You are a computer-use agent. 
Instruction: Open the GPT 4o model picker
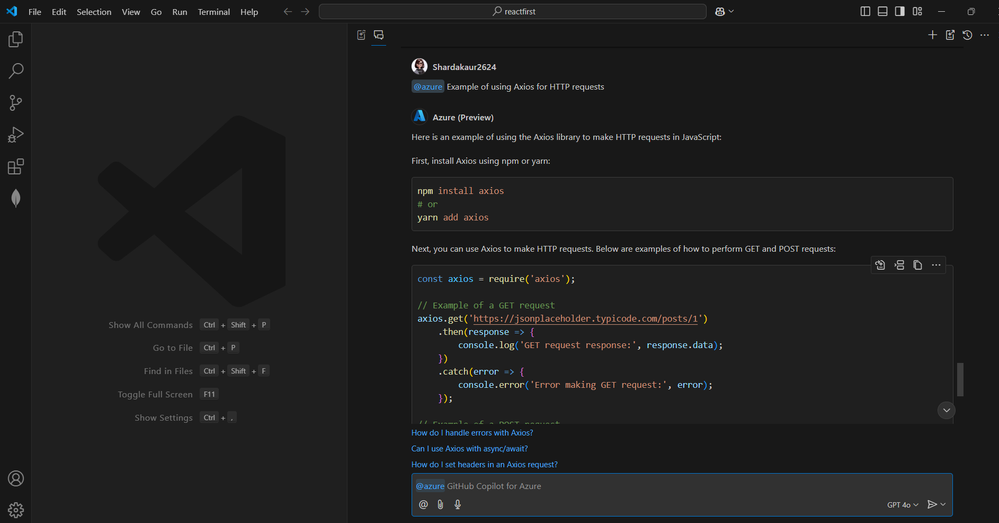coord(902,505)
